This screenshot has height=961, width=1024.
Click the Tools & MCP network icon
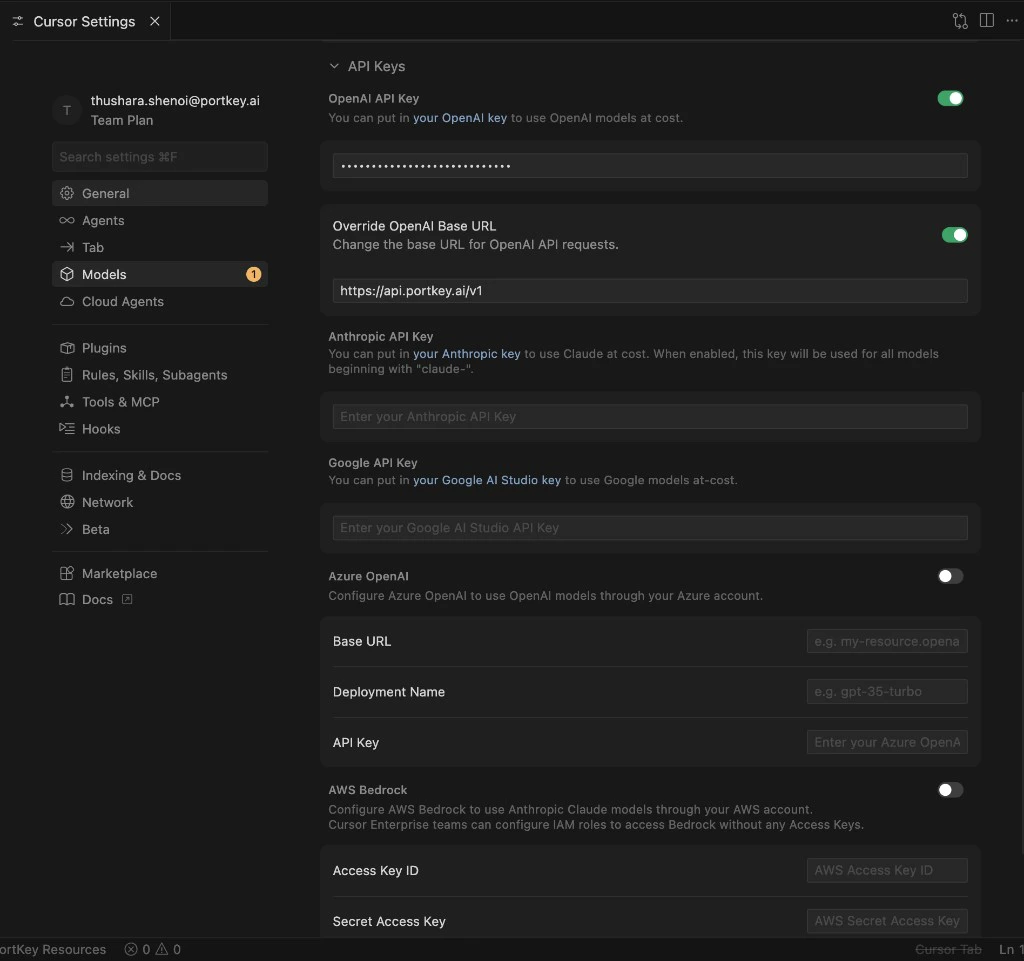tap(67, 402)
